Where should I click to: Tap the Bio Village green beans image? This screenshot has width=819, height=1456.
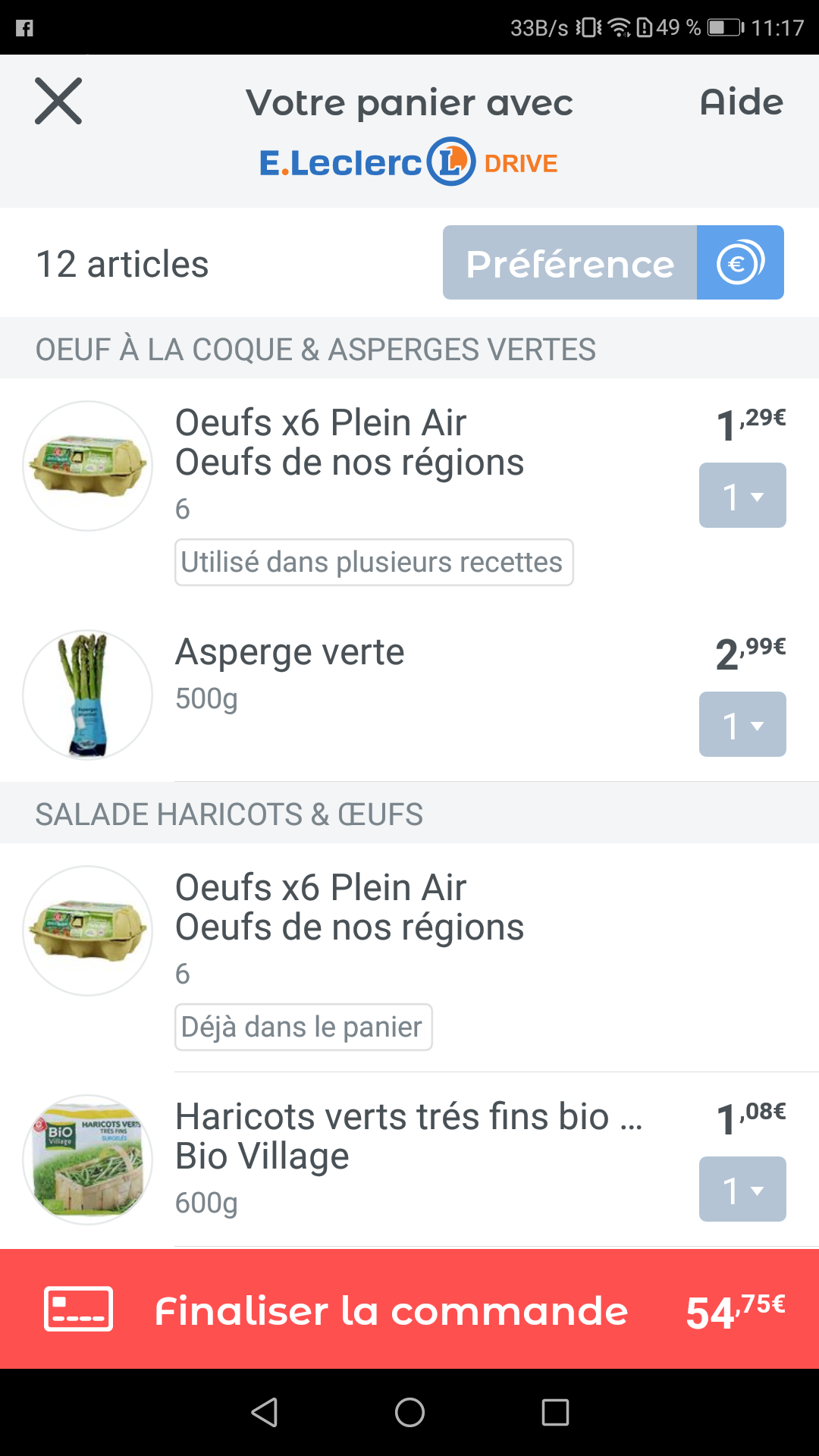tap(88, 1159)
